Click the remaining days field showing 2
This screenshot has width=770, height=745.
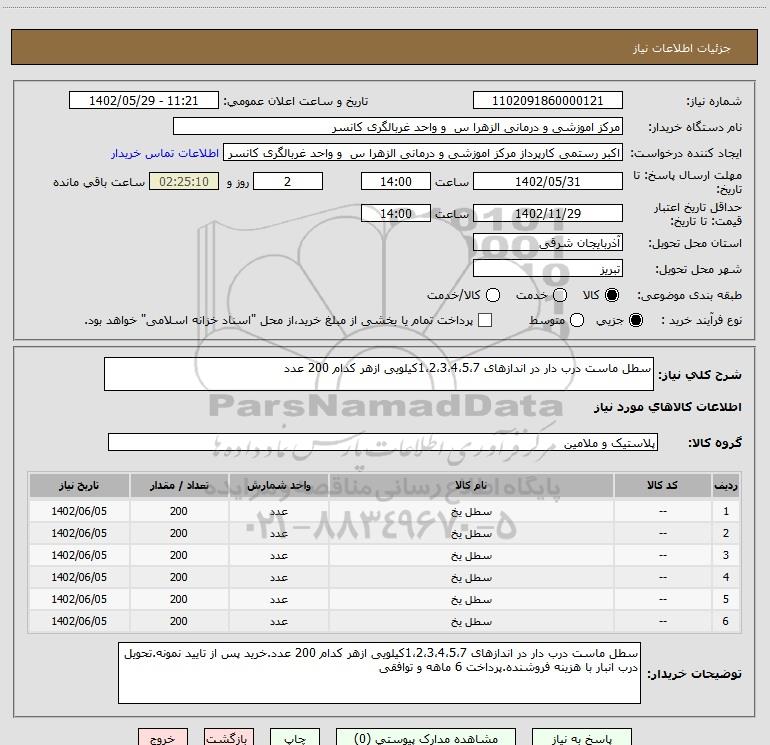click(x=288, y=181)
